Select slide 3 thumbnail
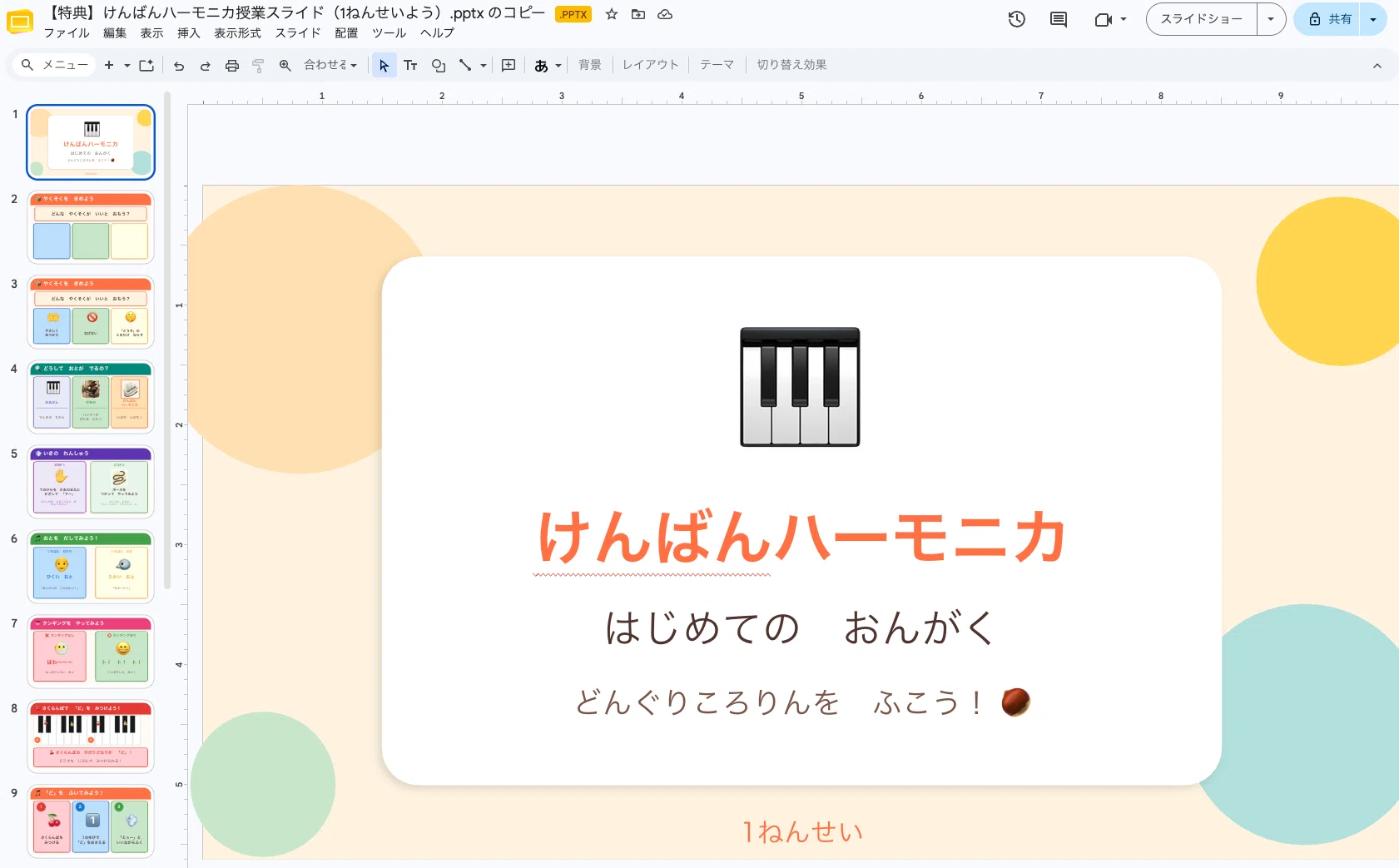Image resolution: width=1399 pixels, height=868 pixels. (x=91, y=312)
